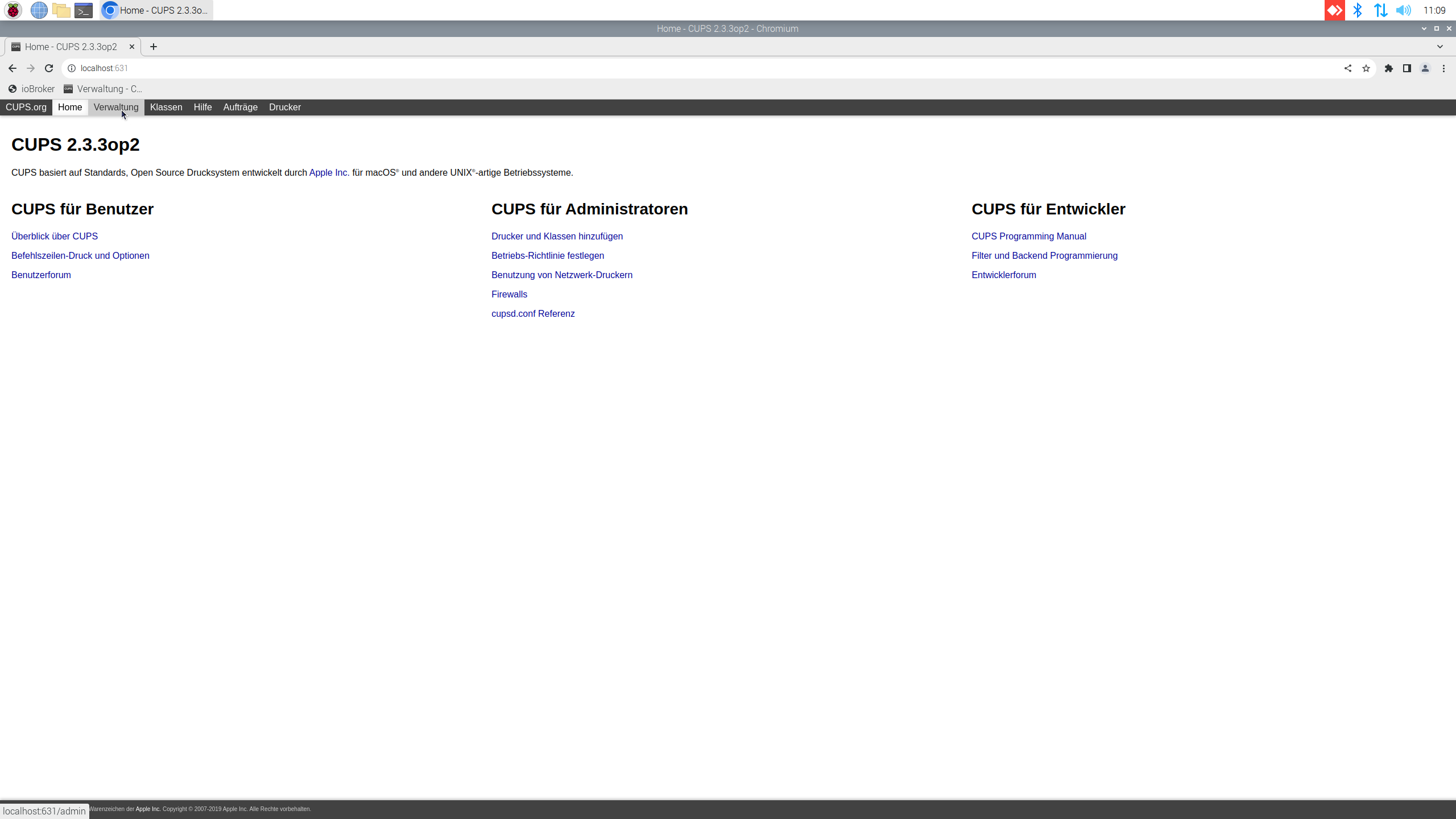The height and width of the screenshot is (819, 1456).
Task: Toggle the side panel icon
Action: tap(1407, 68)
